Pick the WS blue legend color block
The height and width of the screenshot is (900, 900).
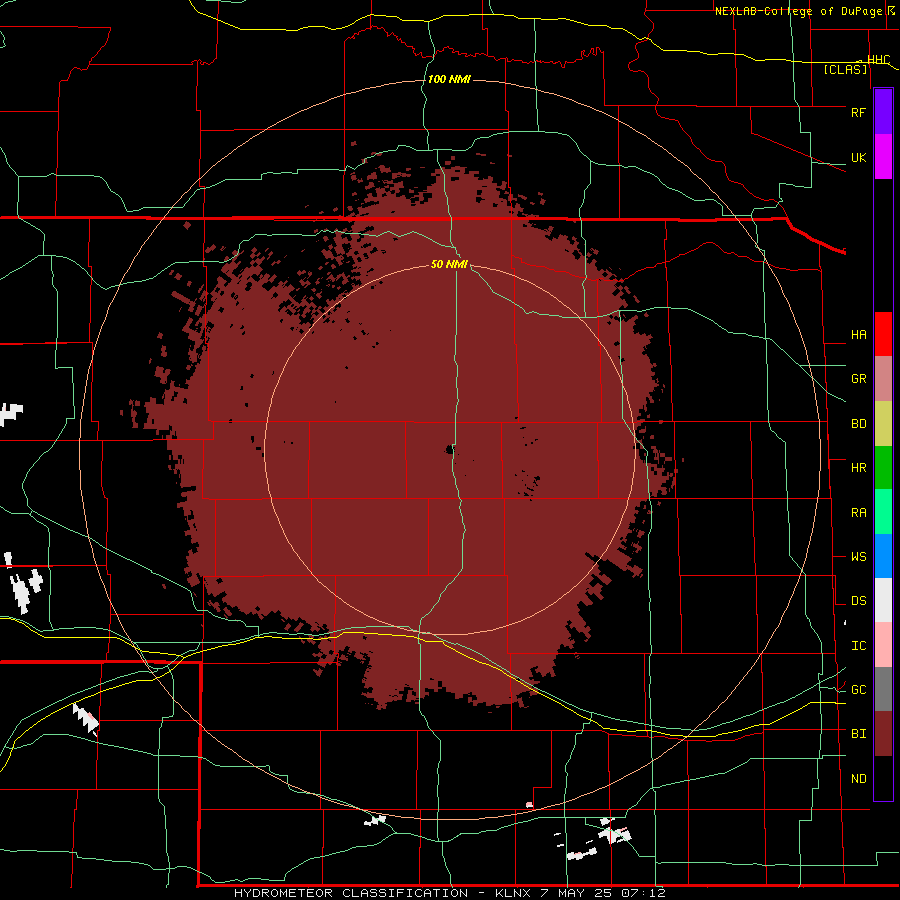point(883,556)
